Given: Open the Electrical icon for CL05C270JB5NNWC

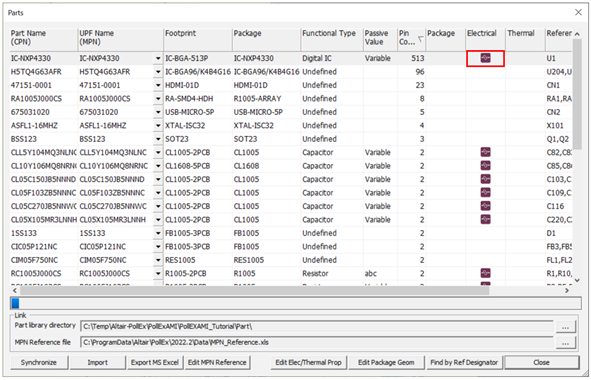Looking at the screenshot, I should coord(485,206).
